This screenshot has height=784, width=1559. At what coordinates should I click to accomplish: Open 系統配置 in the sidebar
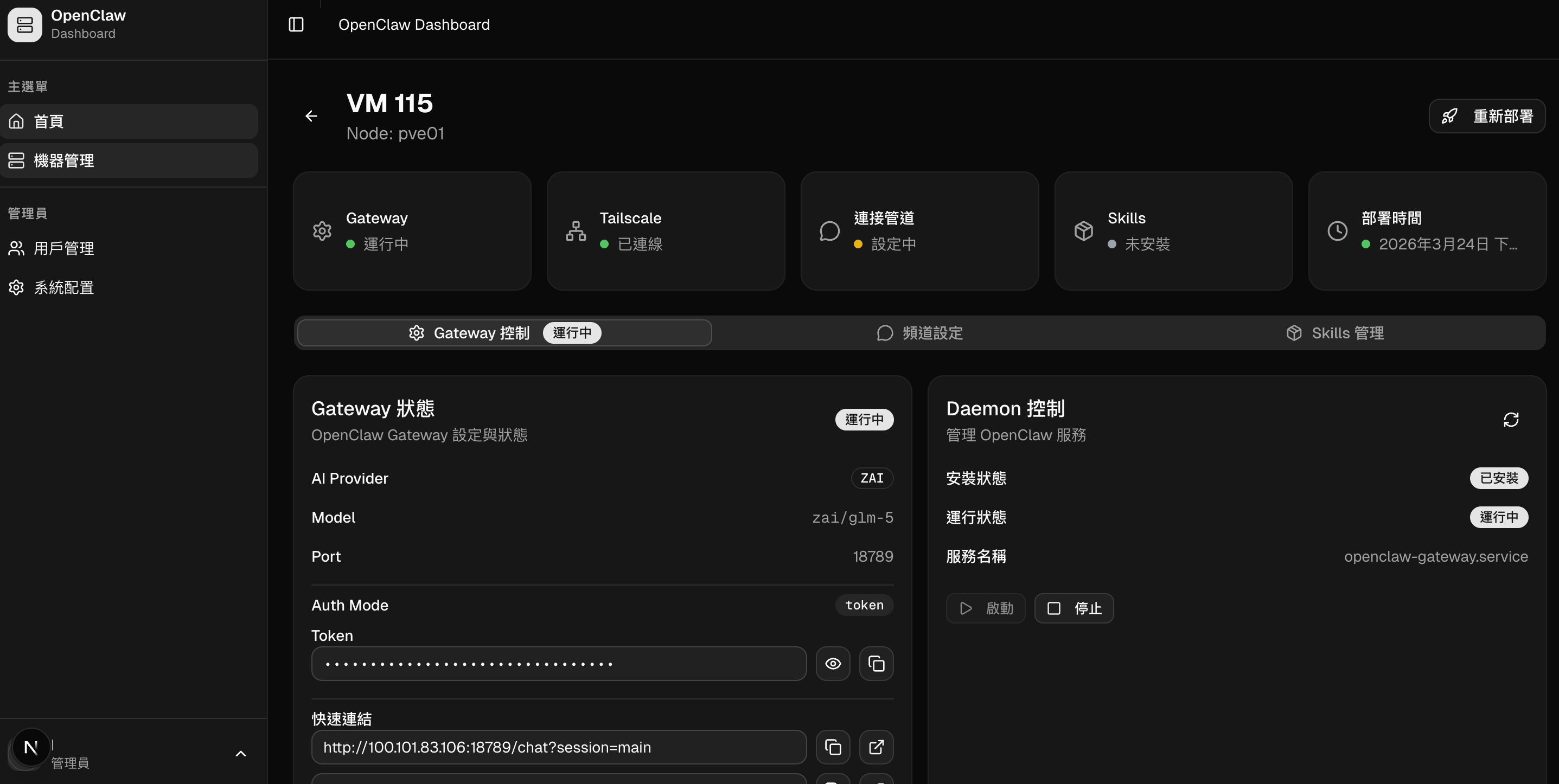63,288
